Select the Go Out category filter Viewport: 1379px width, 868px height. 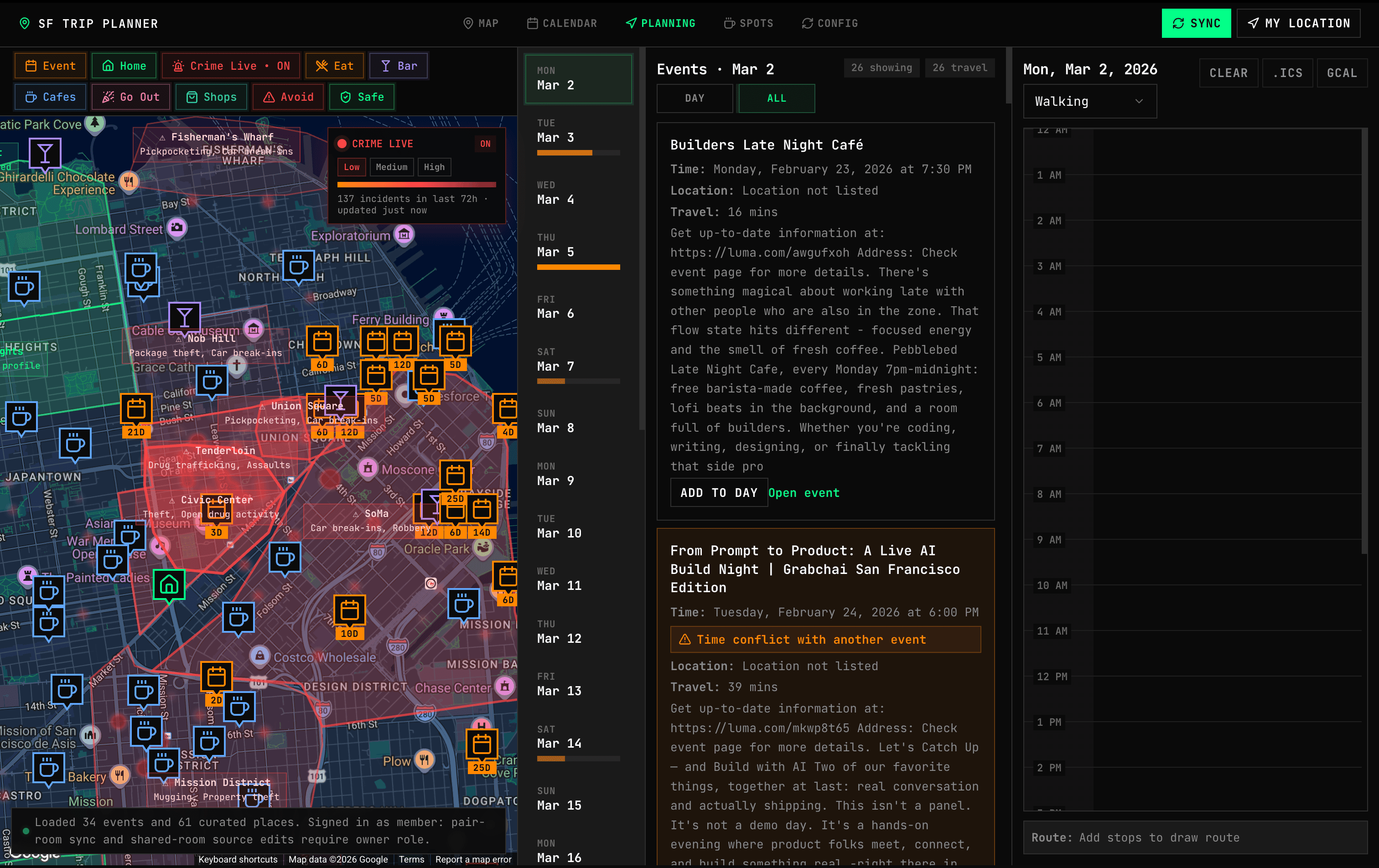point(130,97)
